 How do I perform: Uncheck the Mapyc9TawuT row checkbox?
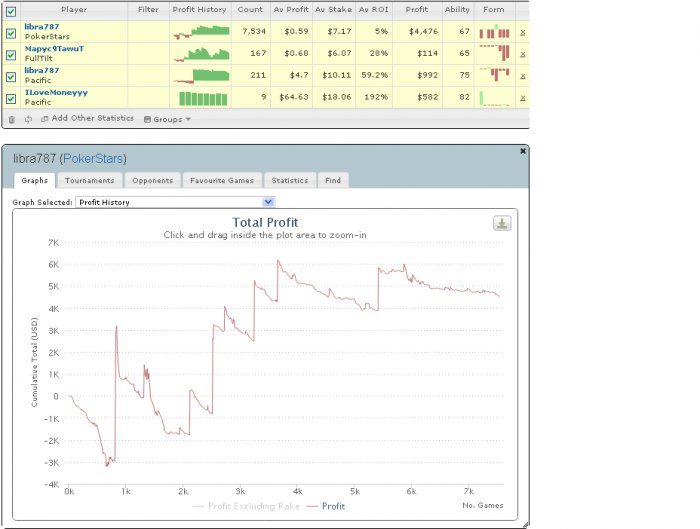click(11, 55)
